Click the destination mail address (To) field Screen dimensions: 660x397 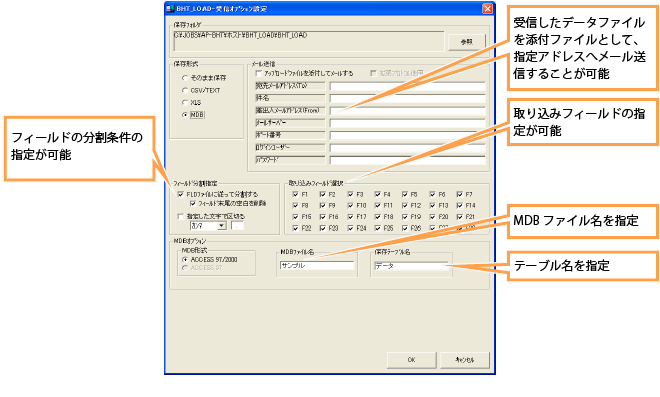click(x=407, y=86)
